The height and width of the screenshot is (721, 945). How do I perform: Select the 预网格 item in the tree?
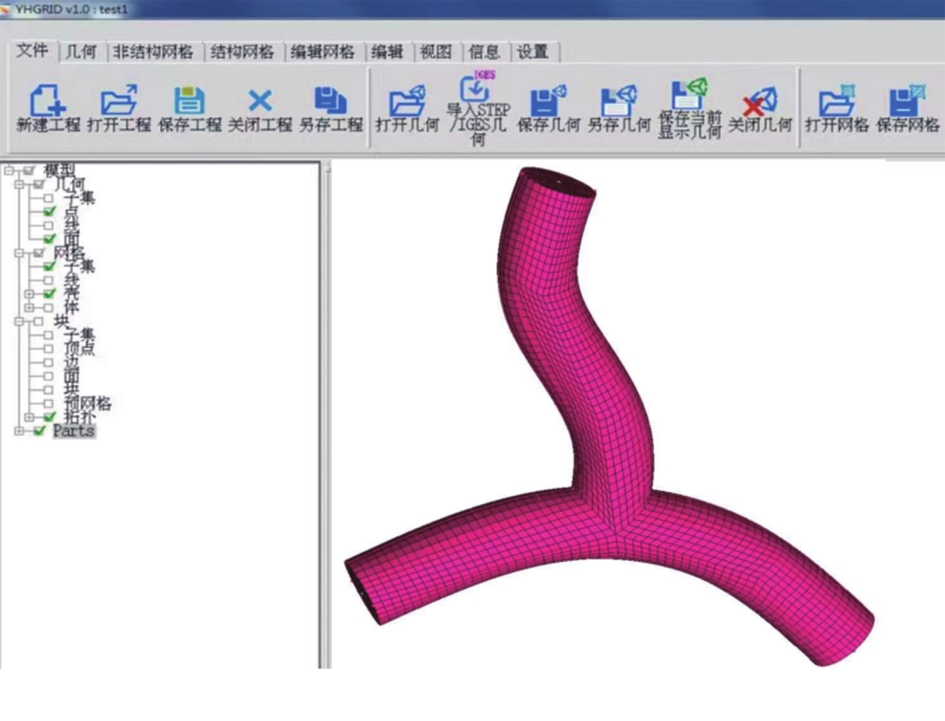[87, 403]
